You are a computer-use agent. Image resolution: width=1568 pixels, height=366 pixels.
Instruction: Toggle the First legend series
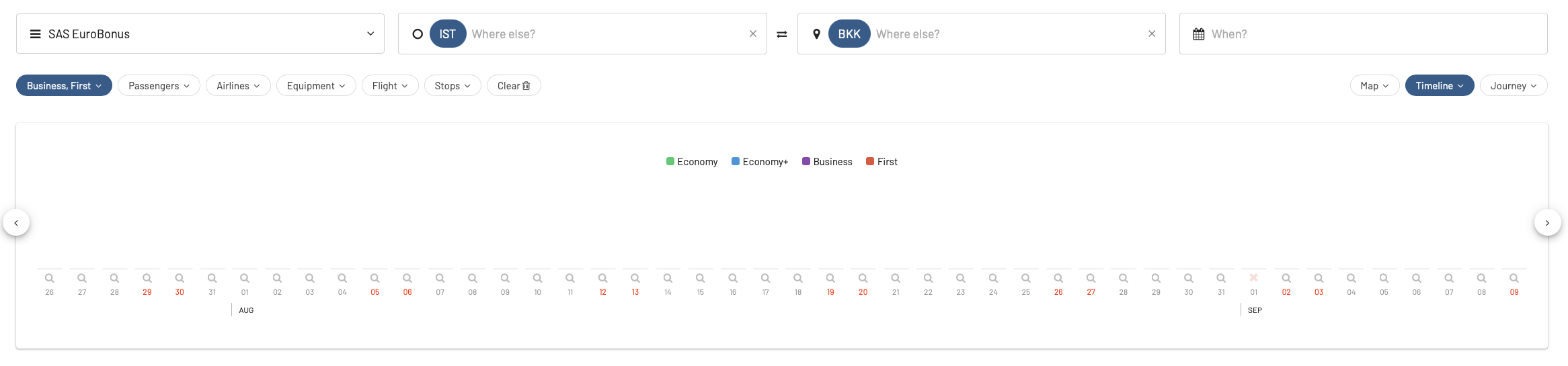pos(881,162)
